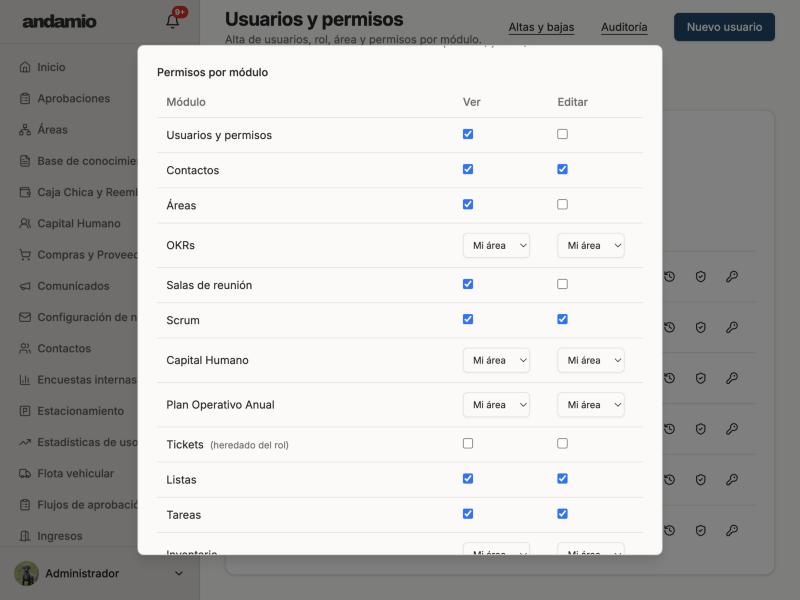
Task: Uncheck Ver for Salas de reunión
Action: [468, 284]
